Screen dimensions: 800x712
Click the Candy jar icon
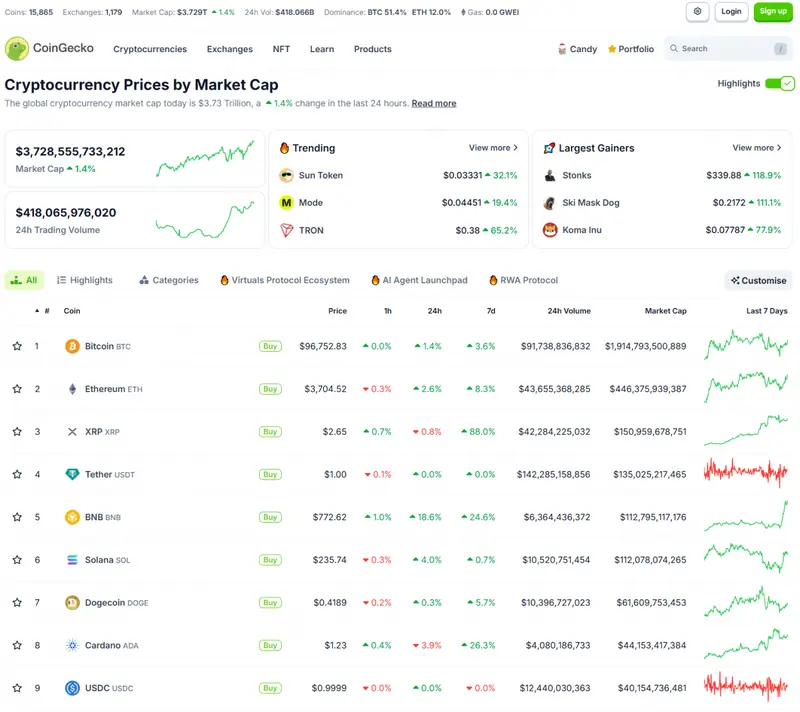click(562, 49)
